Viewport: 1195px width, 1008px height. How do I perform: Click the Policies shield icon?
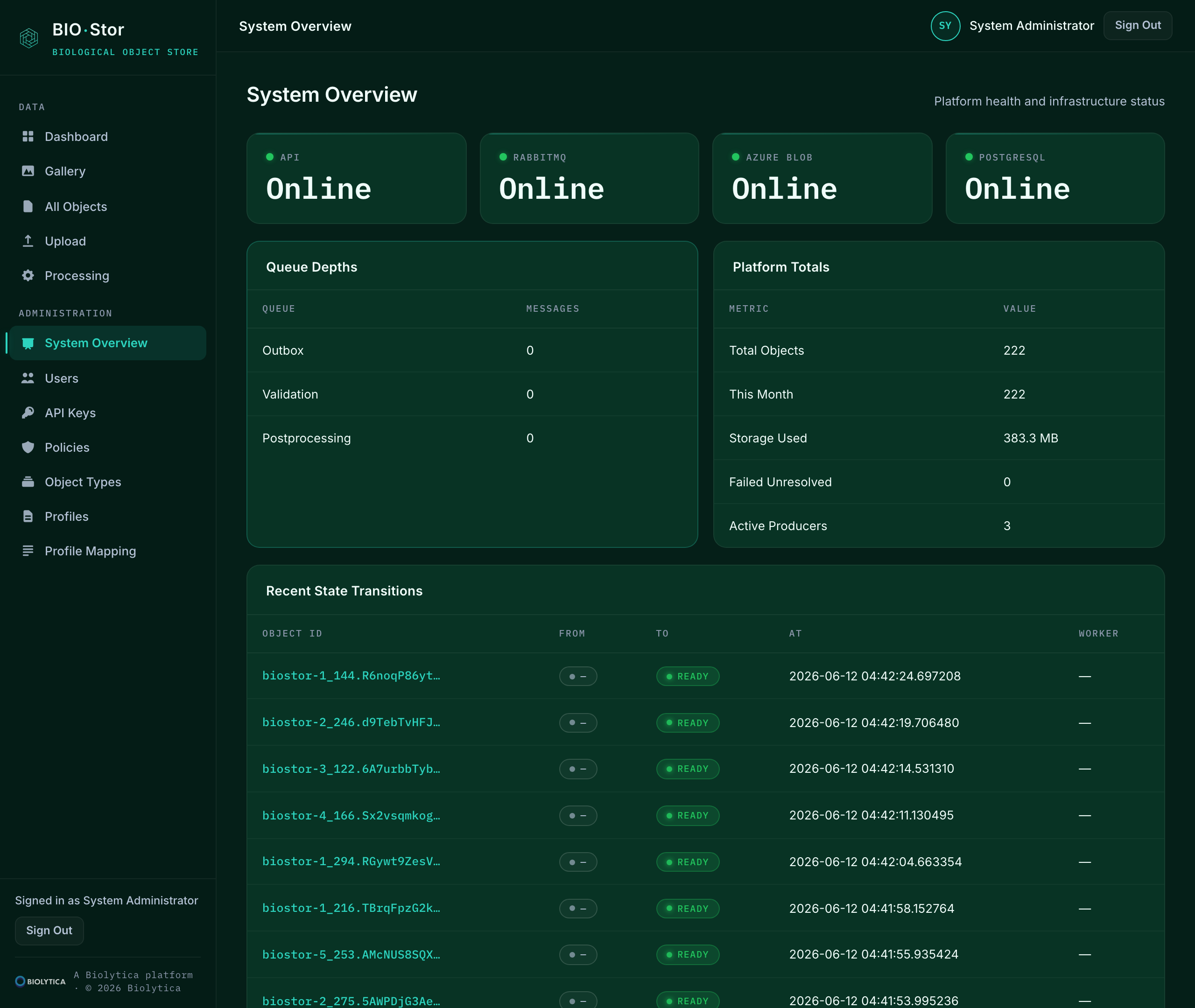click(x=28, y=448)
